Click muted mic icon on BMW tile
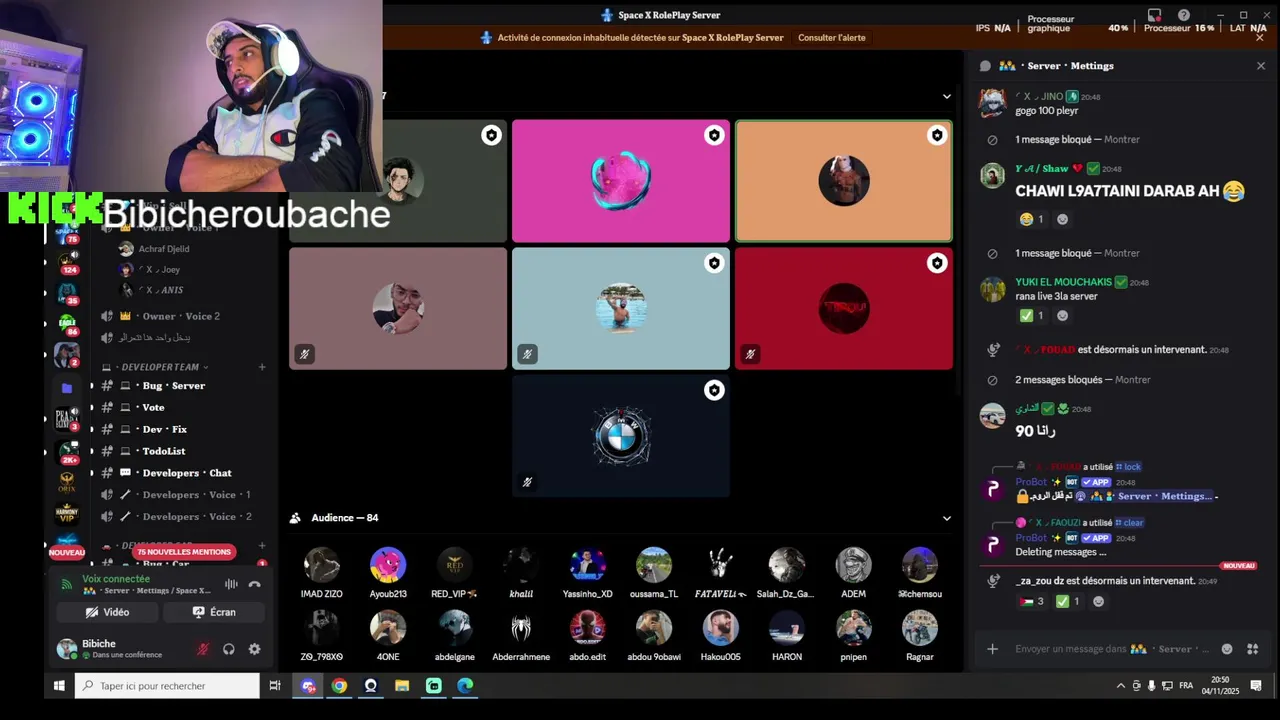Viewport: 1280px width, 720px height. (x=527, y=482)
